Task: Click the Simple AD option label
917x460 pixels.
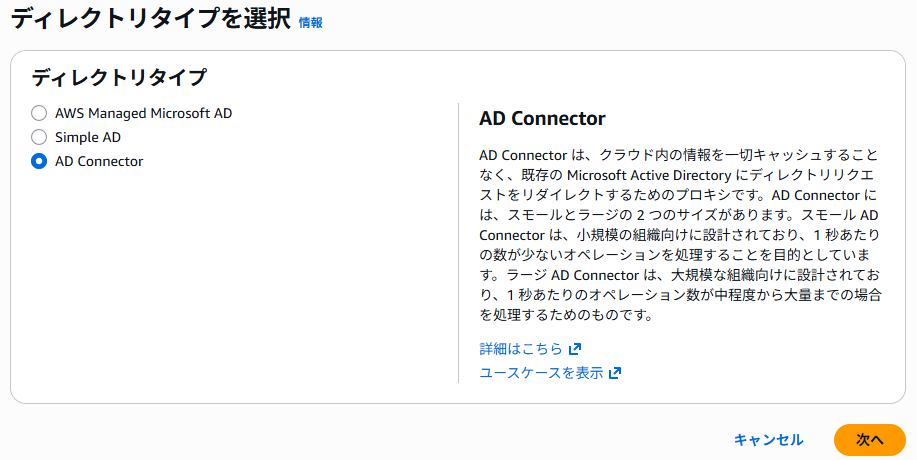Action: pos(88,137)
